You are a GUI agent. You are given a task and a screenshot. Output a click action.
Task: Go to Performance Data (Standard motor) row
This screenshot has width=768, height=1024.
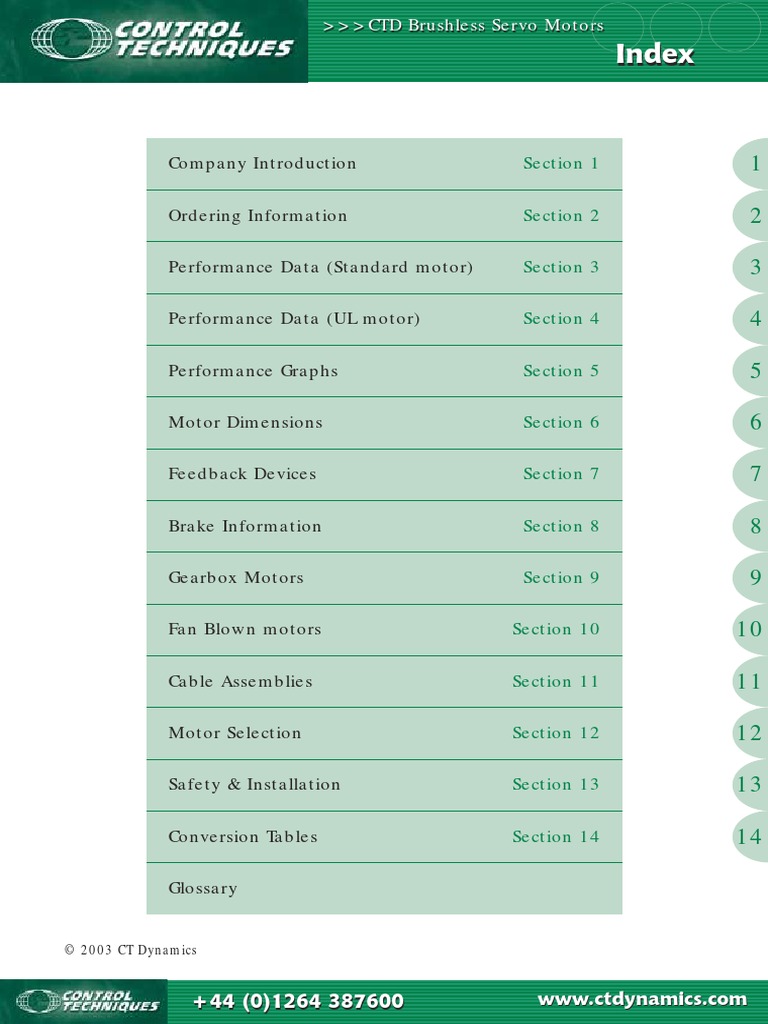point(320,267)
